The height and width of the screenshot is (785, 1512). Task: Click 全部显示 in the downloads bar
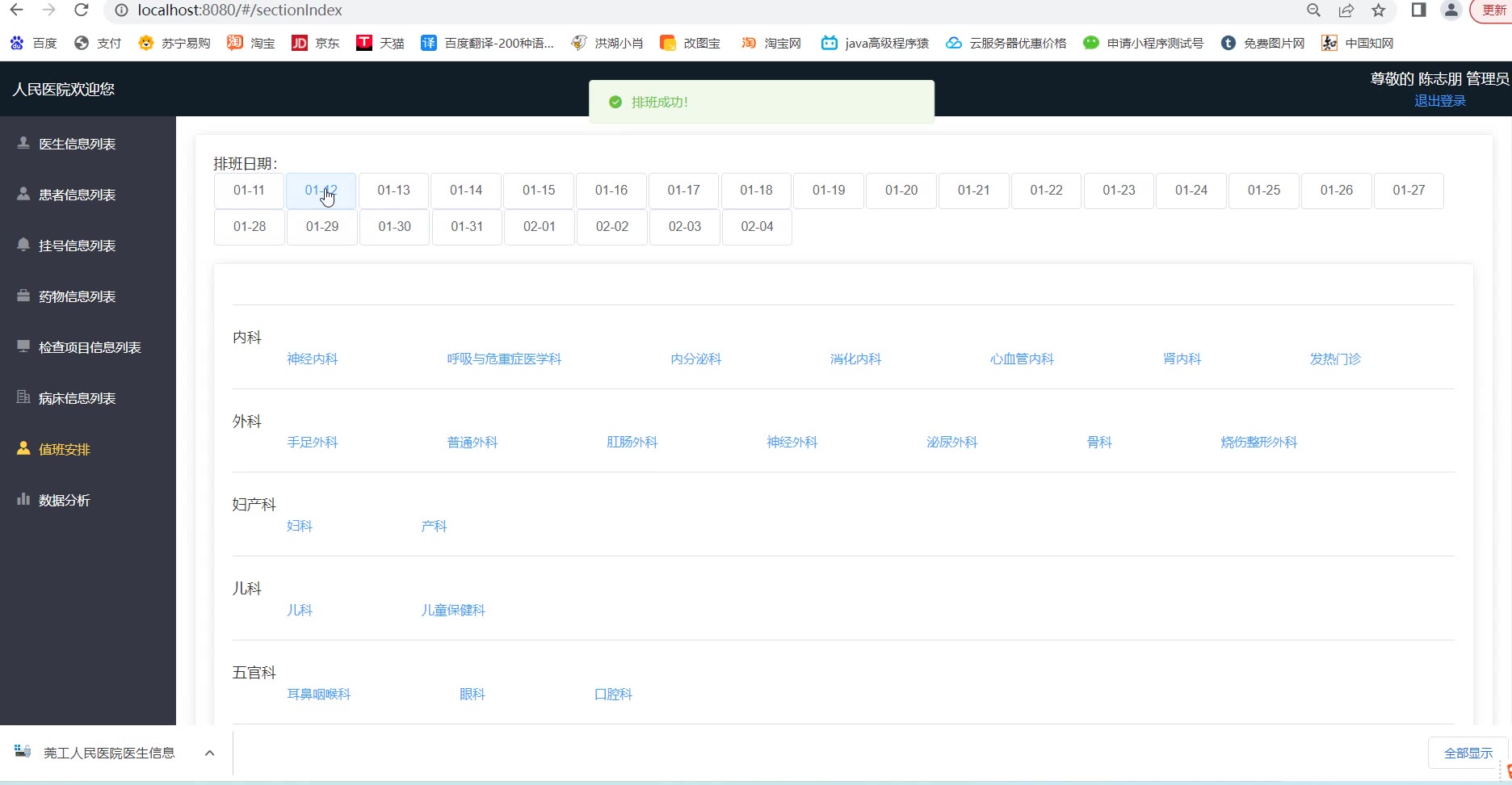pos(1468,753)
